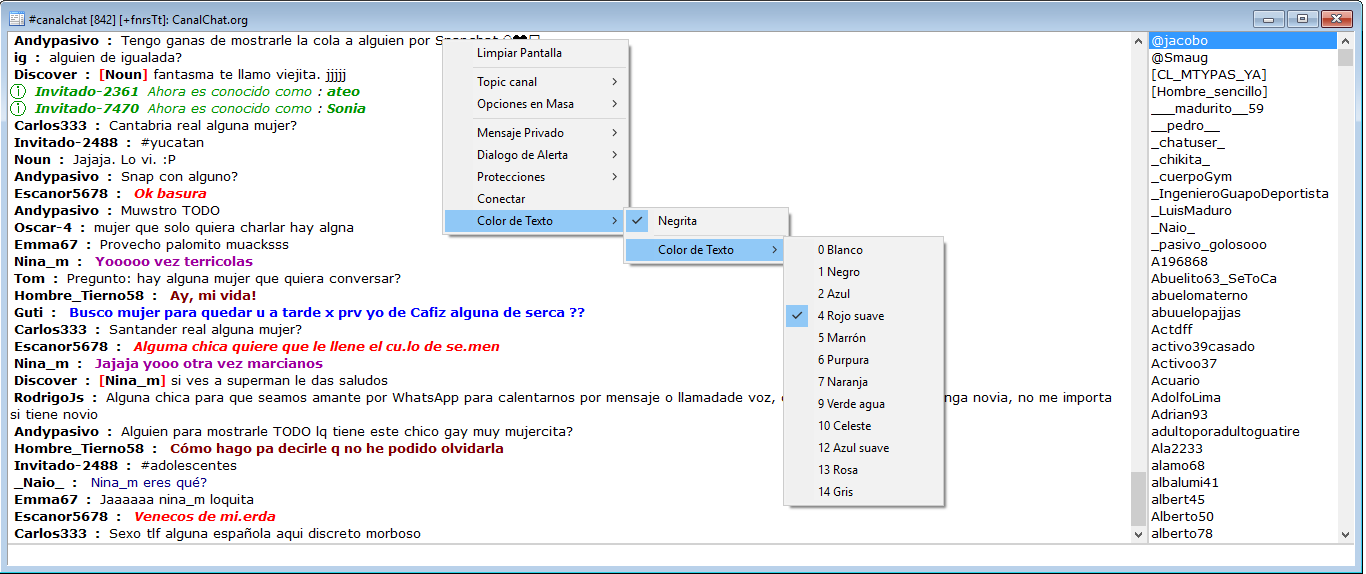Click the message input field at bottom
The width and height of the screenshot is (1366, 574).
coord(682,555)
